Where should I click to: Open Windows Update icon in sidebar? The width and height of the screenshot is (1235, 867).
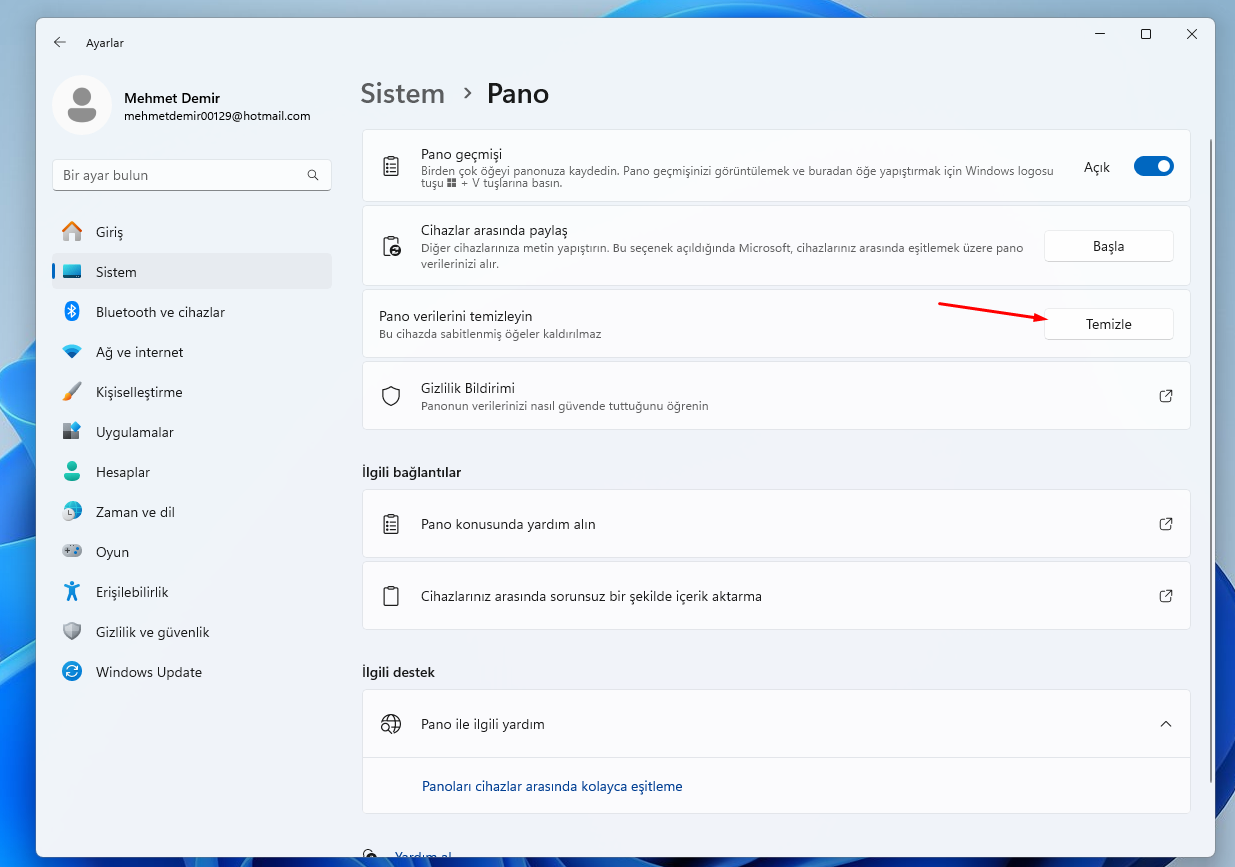[x=71, y=672]
